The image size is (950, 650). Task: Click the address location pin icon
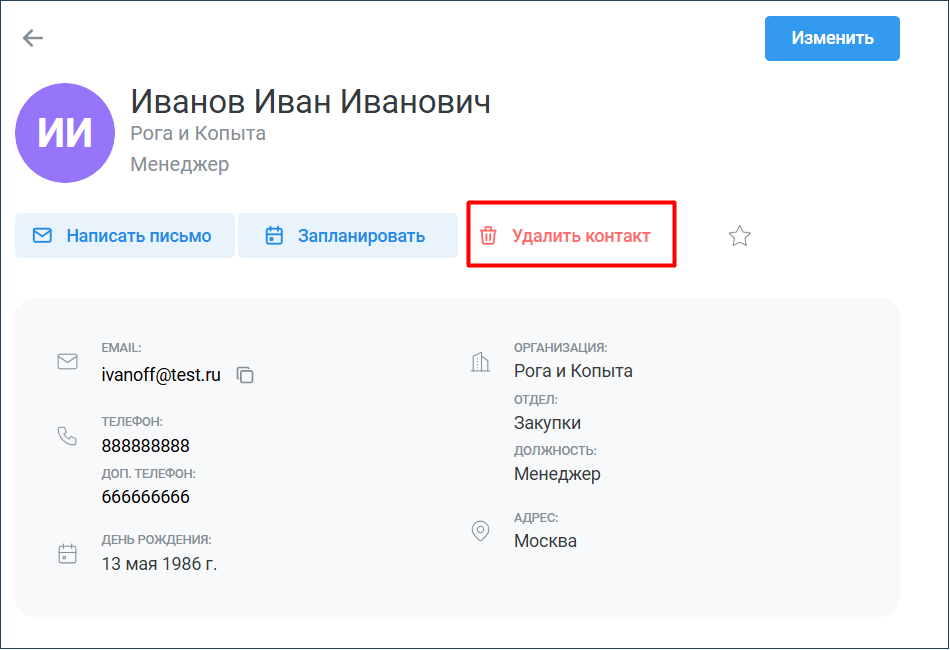coord(480,531)
